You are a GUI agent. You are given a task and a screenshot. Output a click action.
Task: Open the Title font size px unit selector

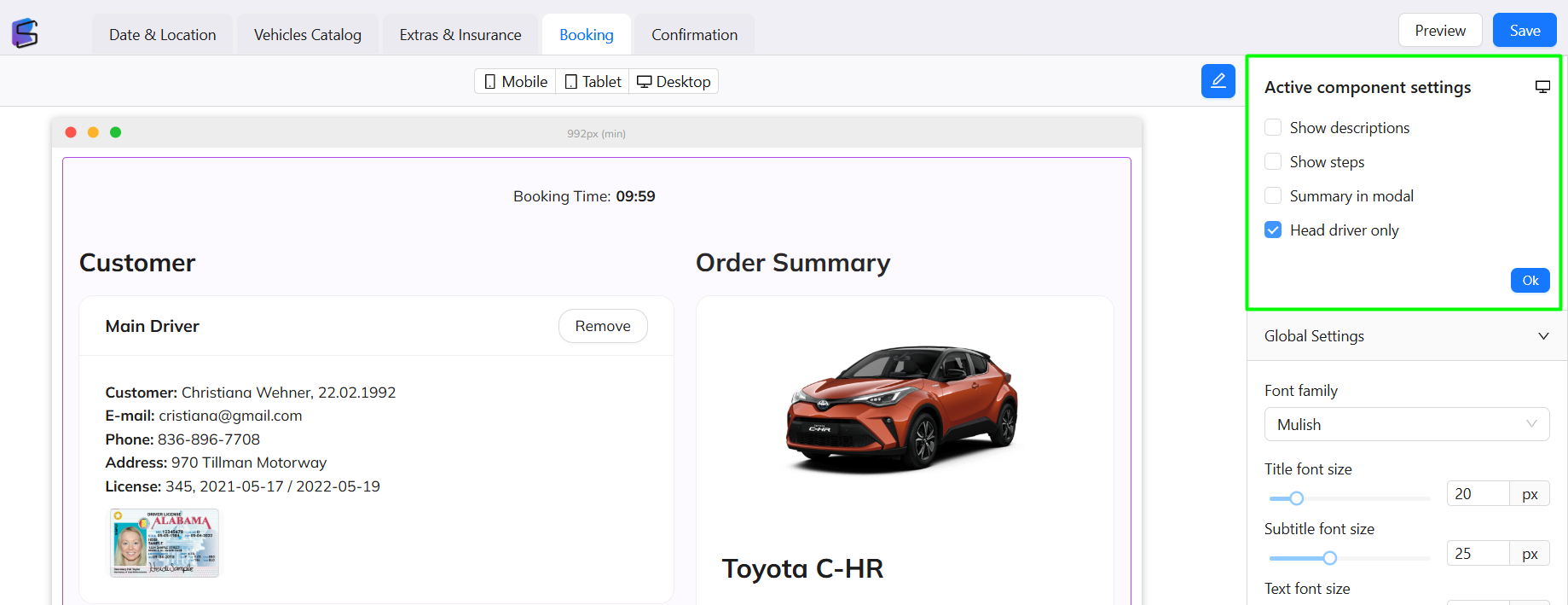(1530, 494)
